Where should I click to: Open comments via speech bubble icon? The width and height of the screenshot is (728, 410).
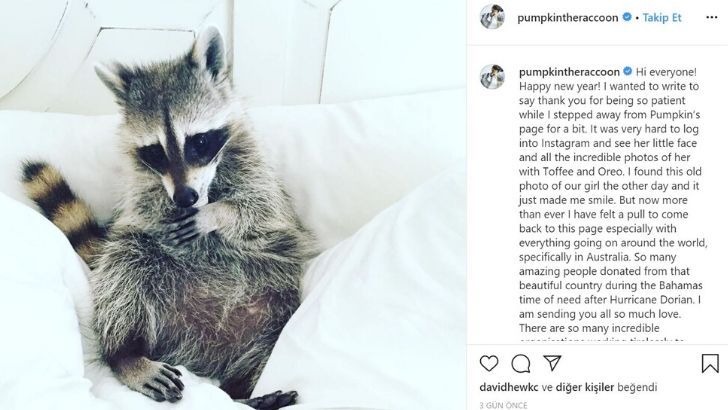(521, 364)
